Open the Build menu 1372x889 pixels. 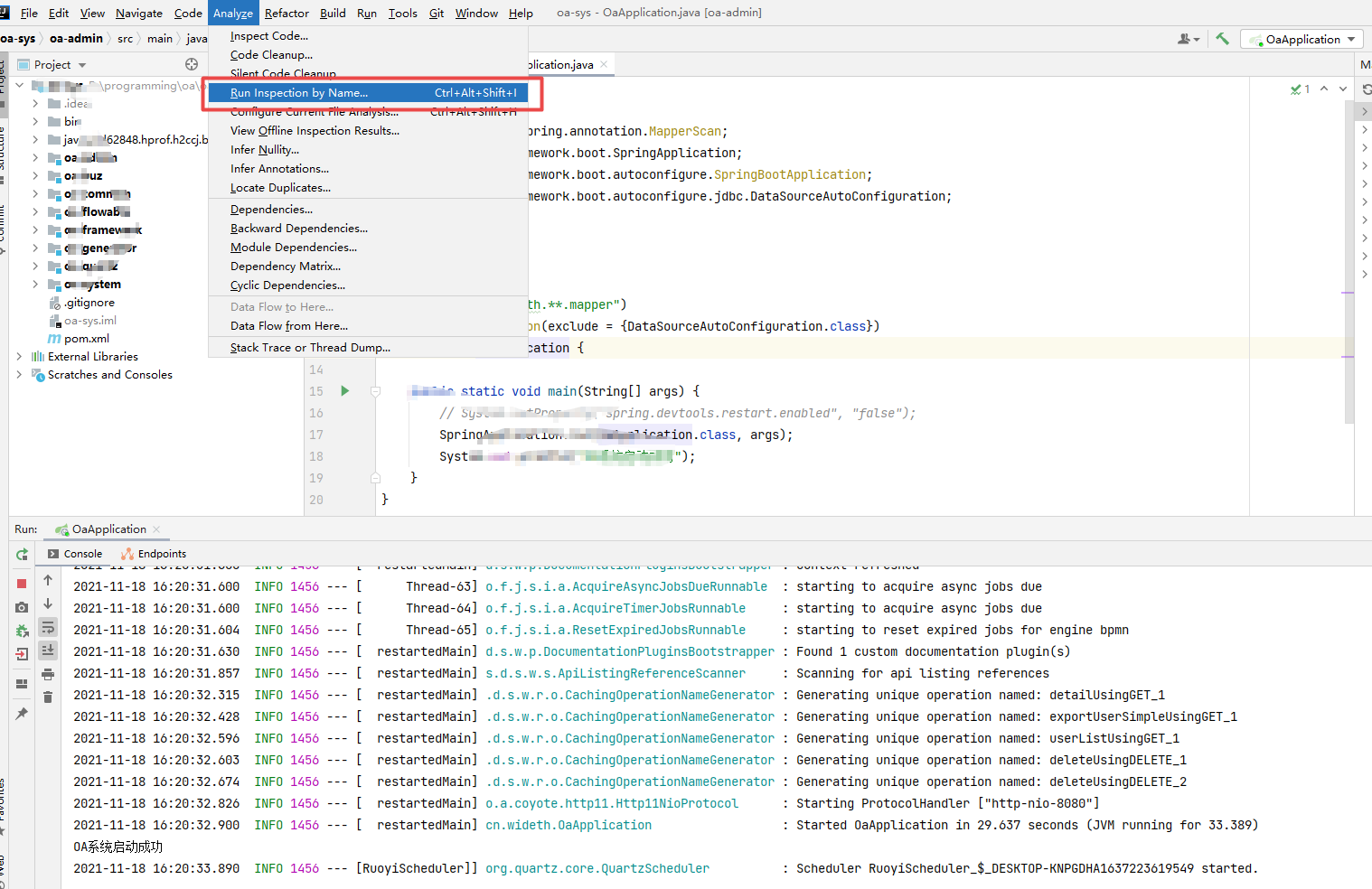point(333,13)
